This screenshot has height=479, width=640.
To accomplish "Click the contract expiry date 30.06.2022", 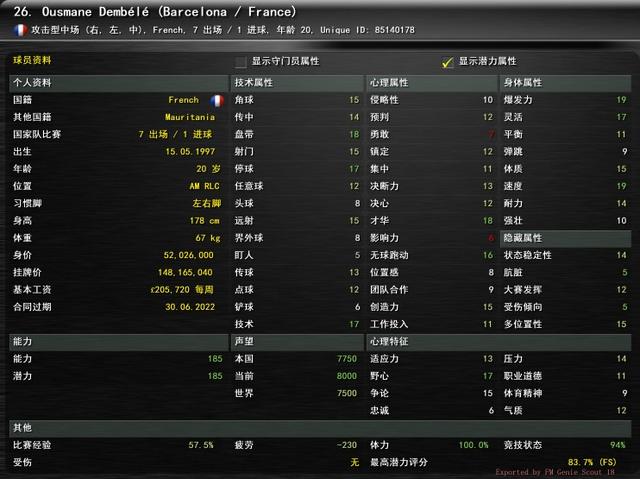I will point(190,307).
